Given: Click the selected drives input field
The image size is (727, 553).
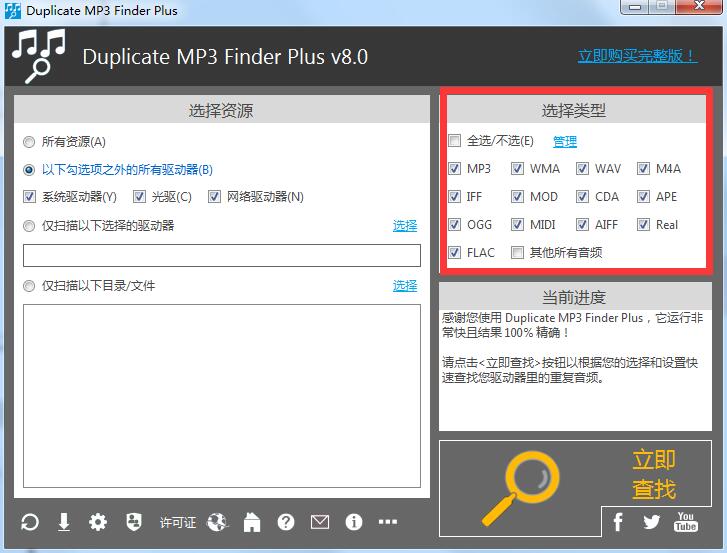Looking at the screenshot, I should (222, 255).
